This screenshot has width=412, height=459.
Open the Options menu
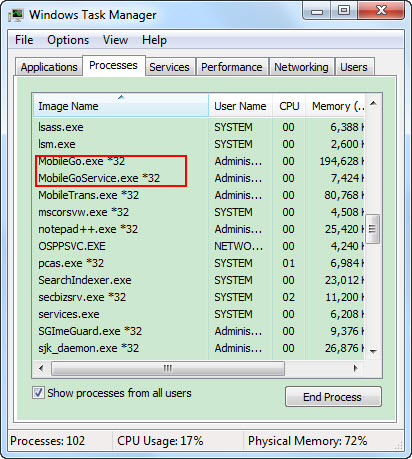tap(68, 40)
